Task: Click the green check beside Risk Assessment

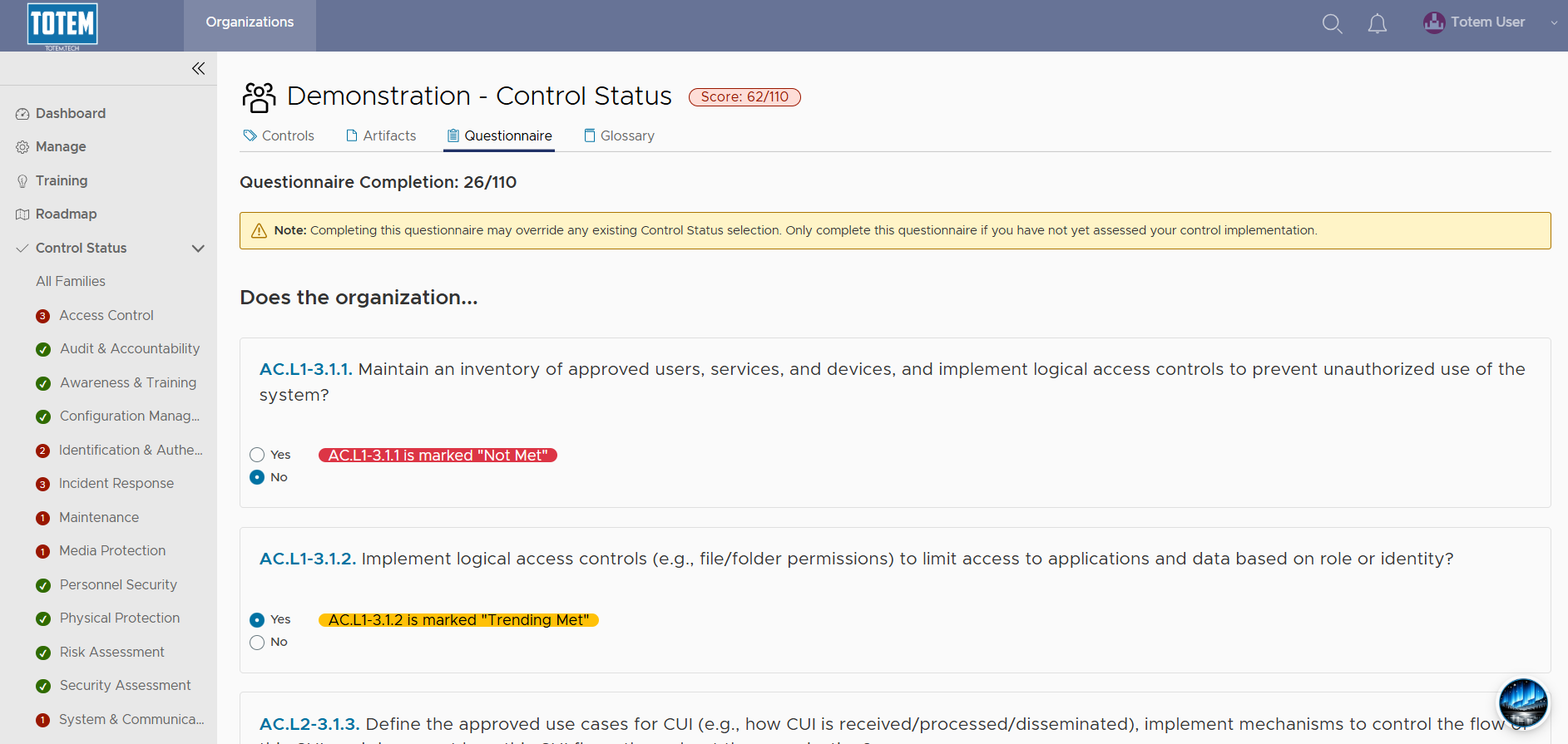Action: (x=43, y=653)
